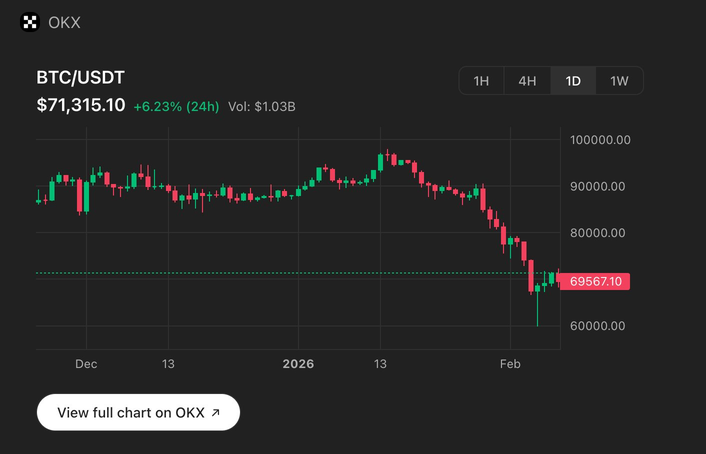Viewport: 706px width, 454px height.
Task: Switch the chart to 1W timeframe
Action: click(x=619, y=81)
